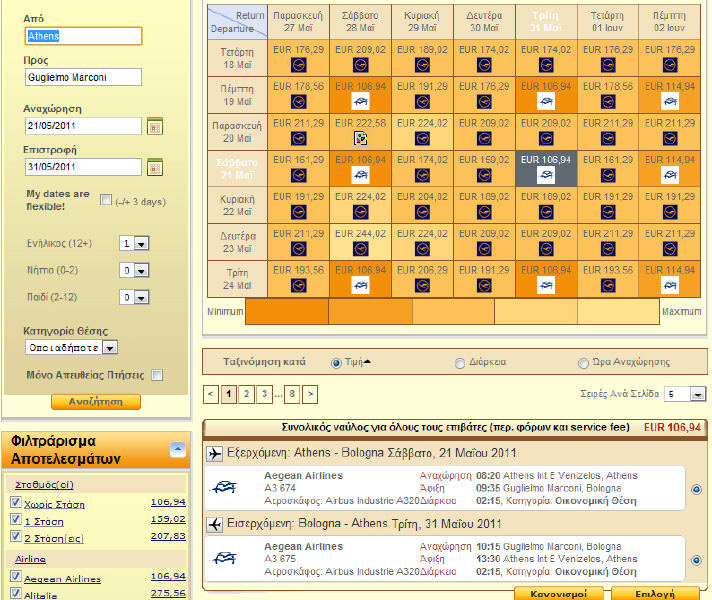The height and width of the screenshot is (600, 712).
Task: Open the Κανονισμοί fare rules button
Action: click(559, 593)
